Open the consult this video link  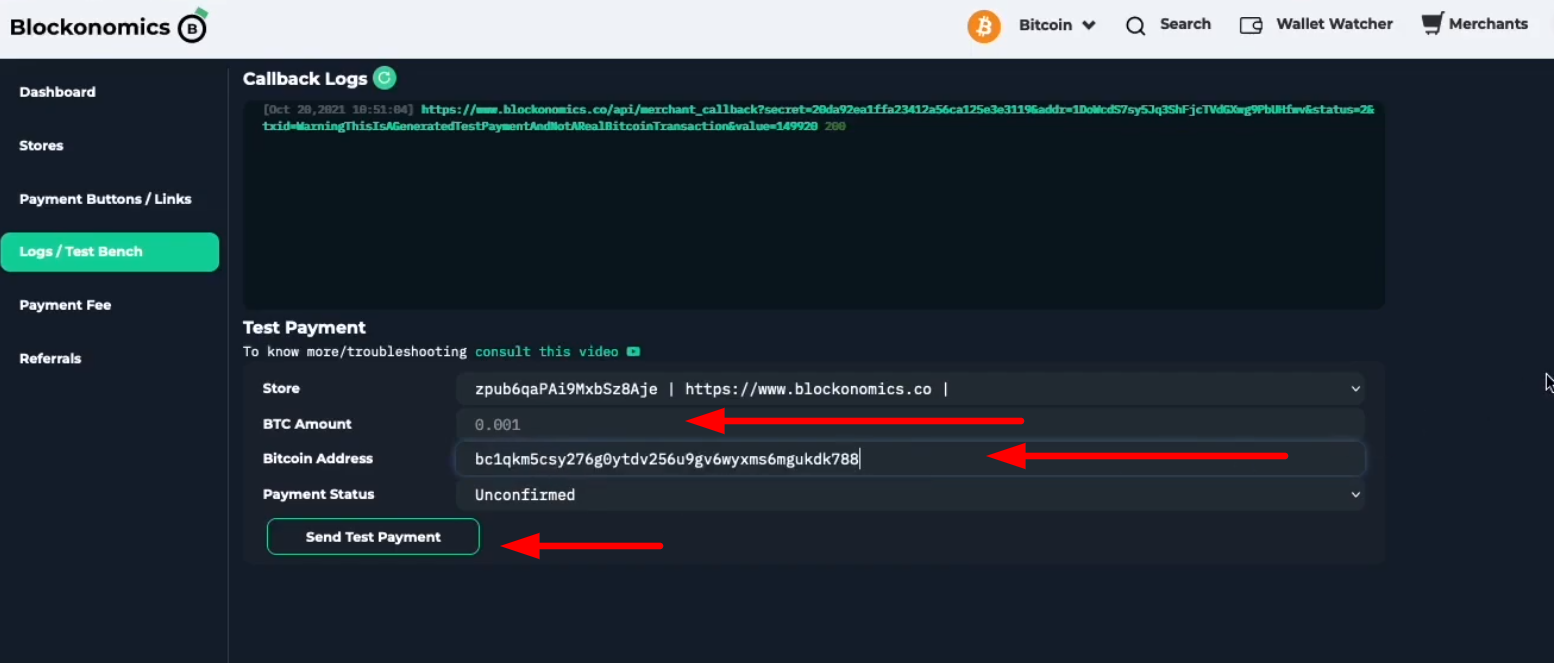click(547, 352)
